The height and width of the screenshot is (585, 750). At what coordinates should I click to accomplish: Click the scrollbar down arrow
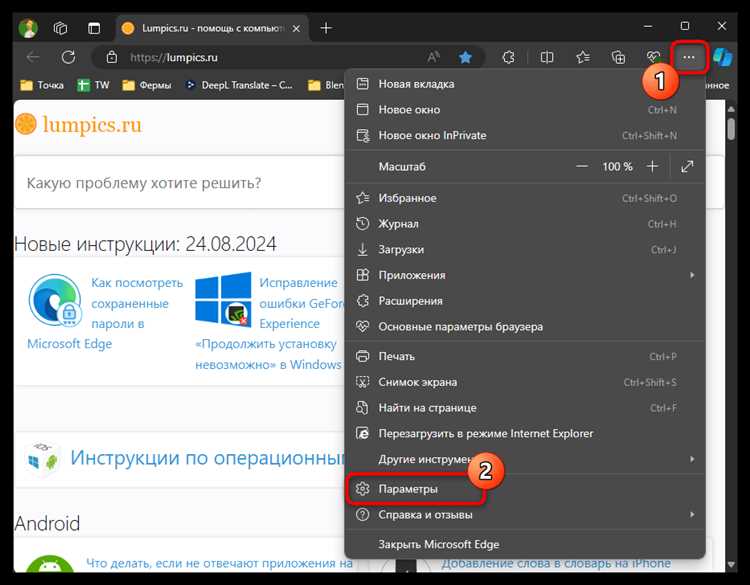pyautogui.click(x=731, y=565)
